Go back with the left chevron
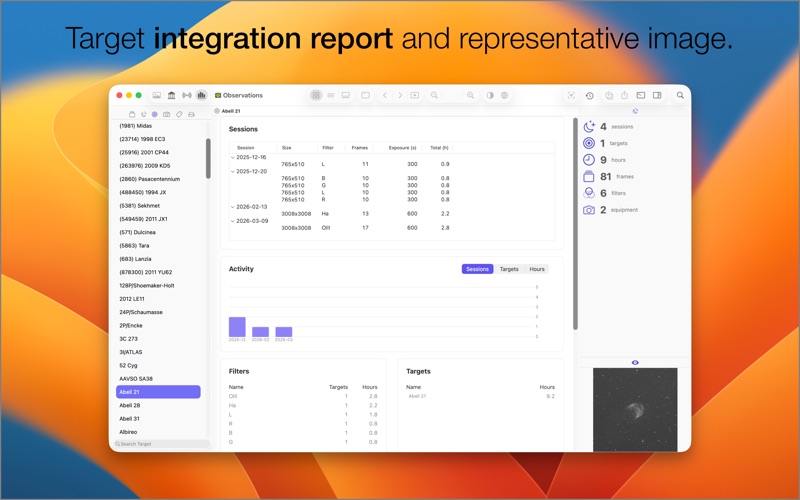This screenshot has height=500, width=800. click(x=385, y=95)
